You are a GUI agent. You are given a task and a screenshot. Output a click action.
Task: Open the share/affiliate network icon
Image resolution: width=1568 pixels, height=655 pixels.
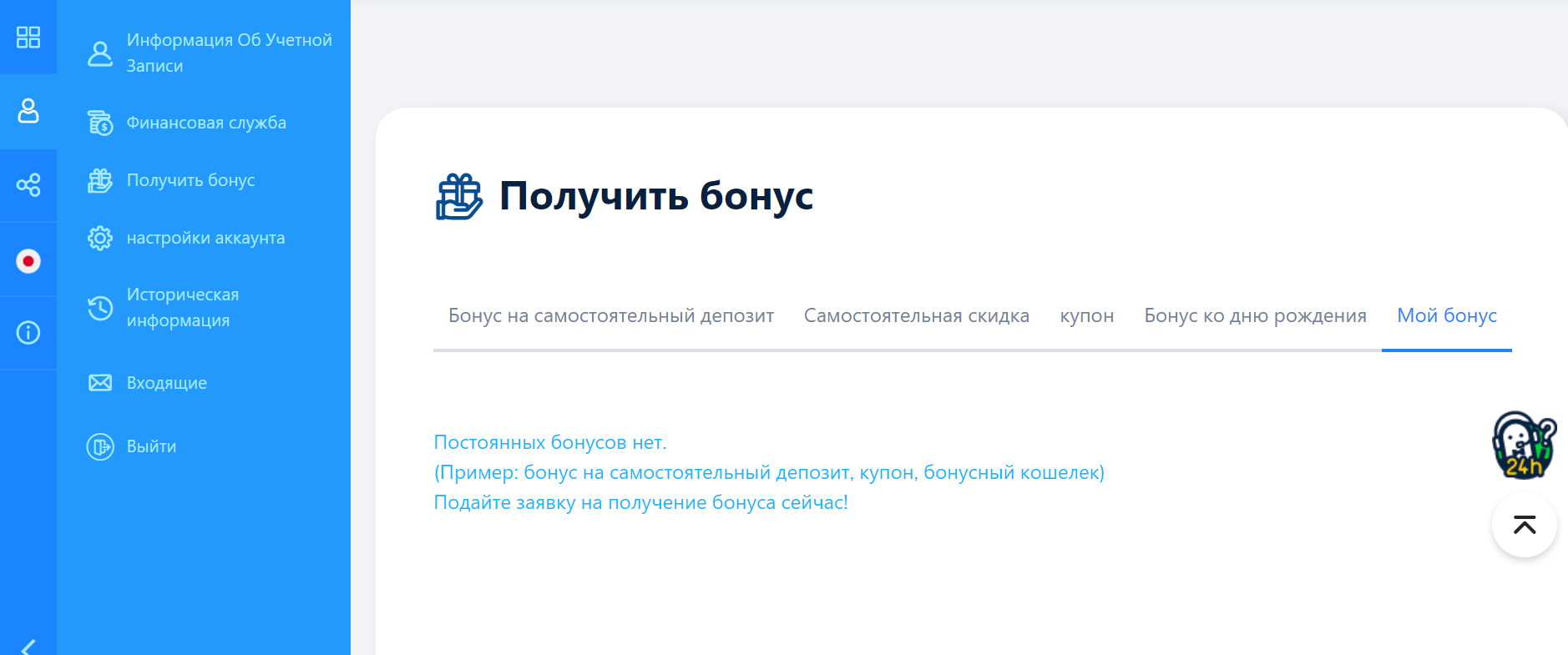point(28,184)
